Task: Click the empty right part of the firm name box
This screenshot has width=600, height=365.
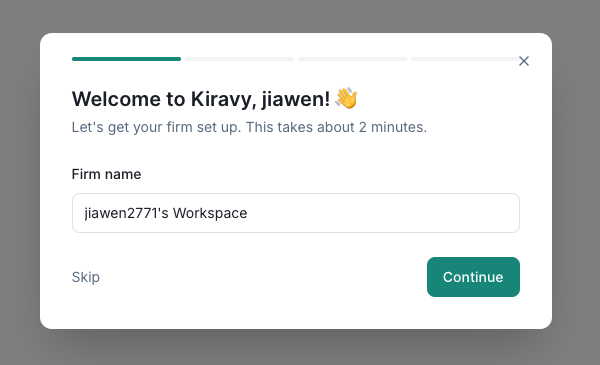Action: [x=383, y=213]
